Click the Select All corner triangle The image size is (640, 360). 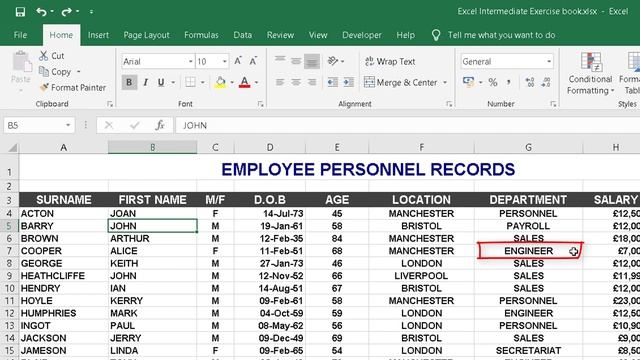click(x=12, y=147)
